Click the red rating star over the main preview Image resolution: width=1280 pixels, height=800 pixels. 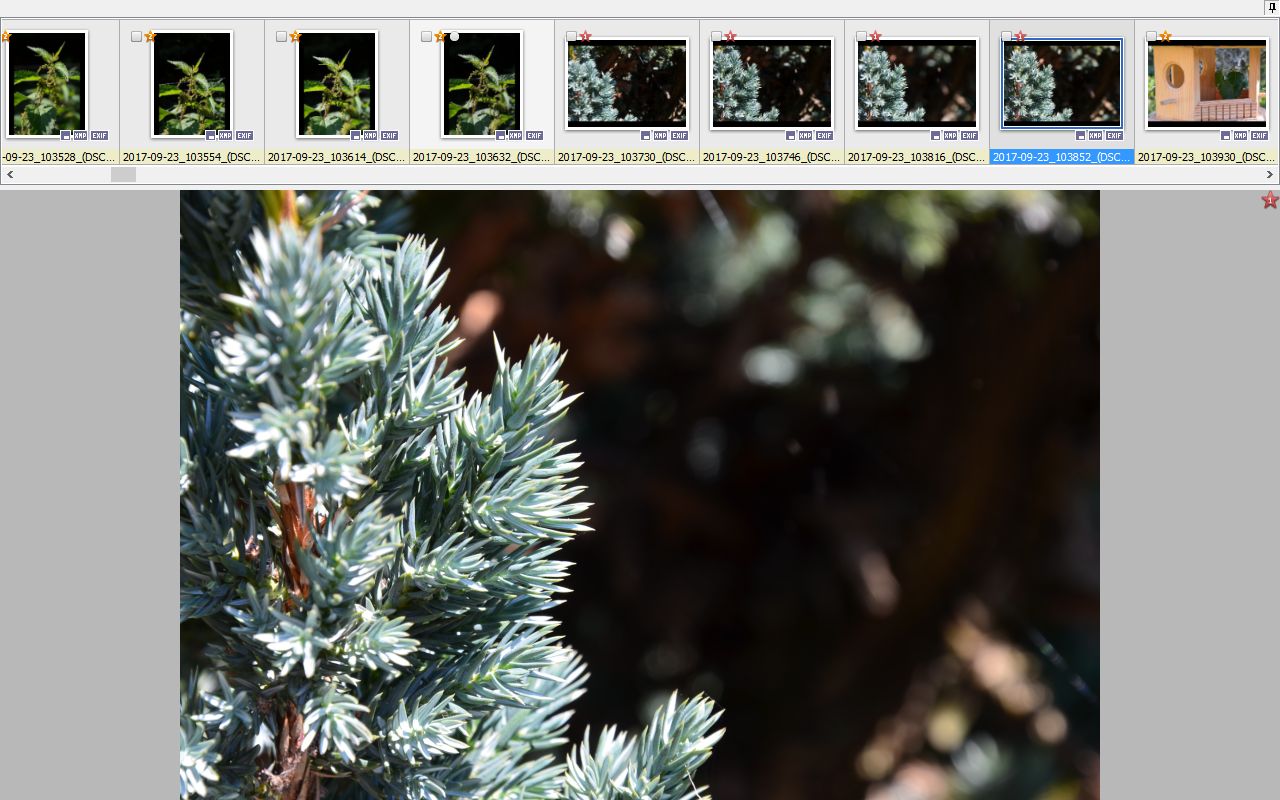click(1270, 201)
